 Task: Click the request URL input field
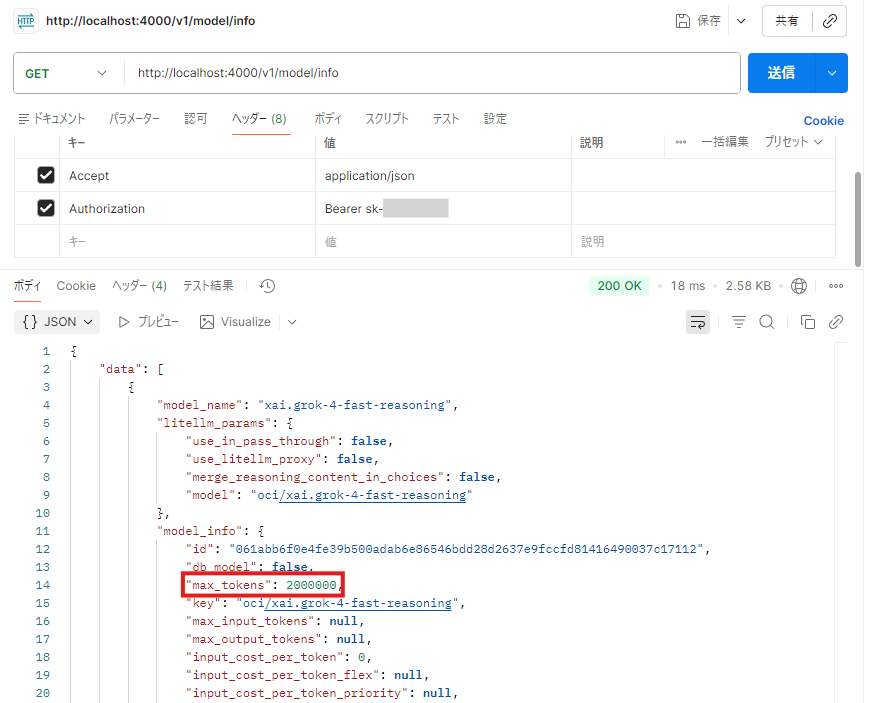coord(432,73)
